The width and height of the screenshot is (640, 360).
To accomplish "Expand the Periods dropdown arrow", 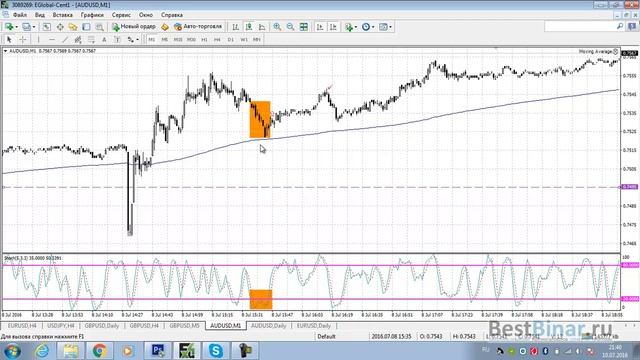I will coord(373,27).
